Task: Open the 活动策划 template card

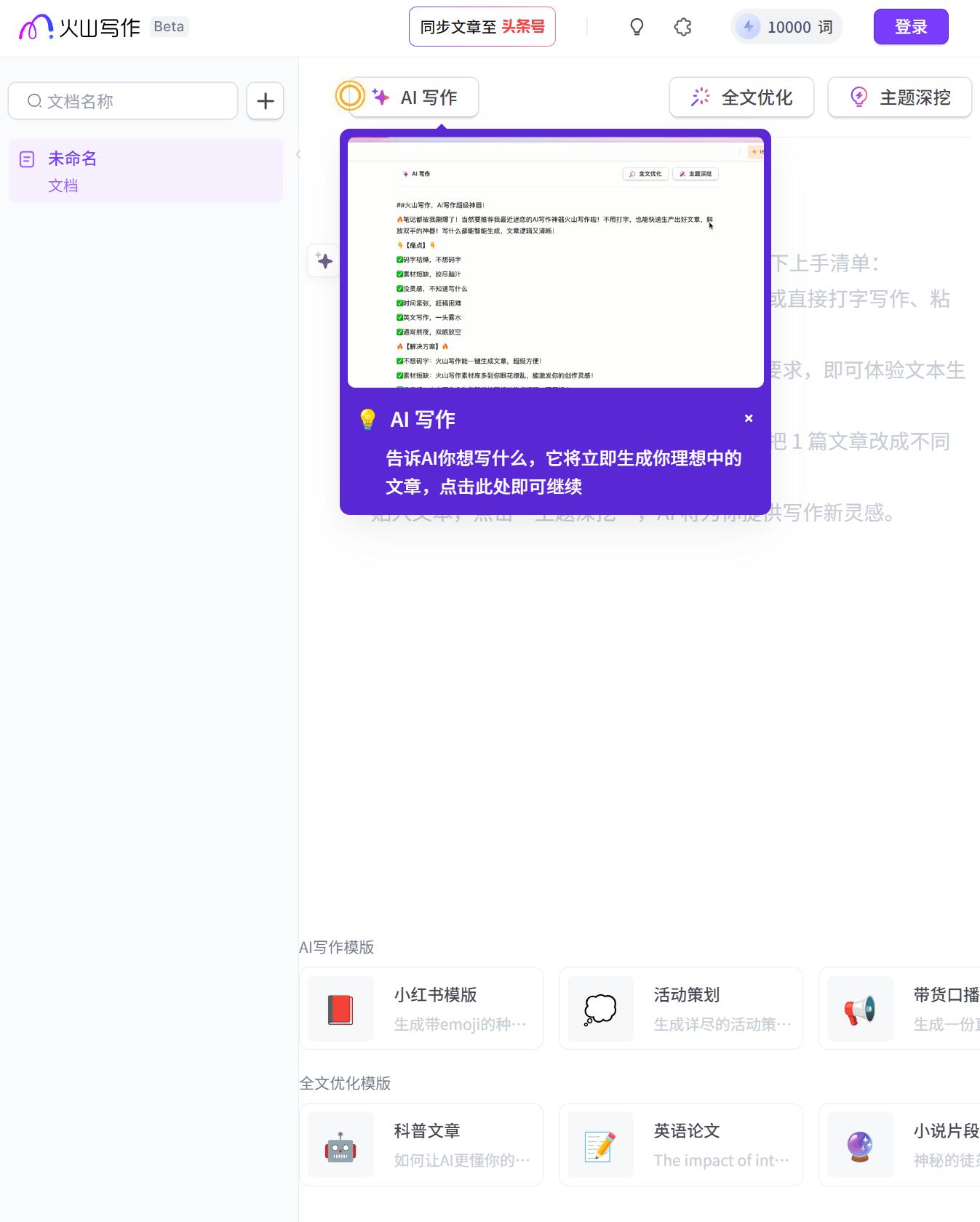Action: point(681,1008)
